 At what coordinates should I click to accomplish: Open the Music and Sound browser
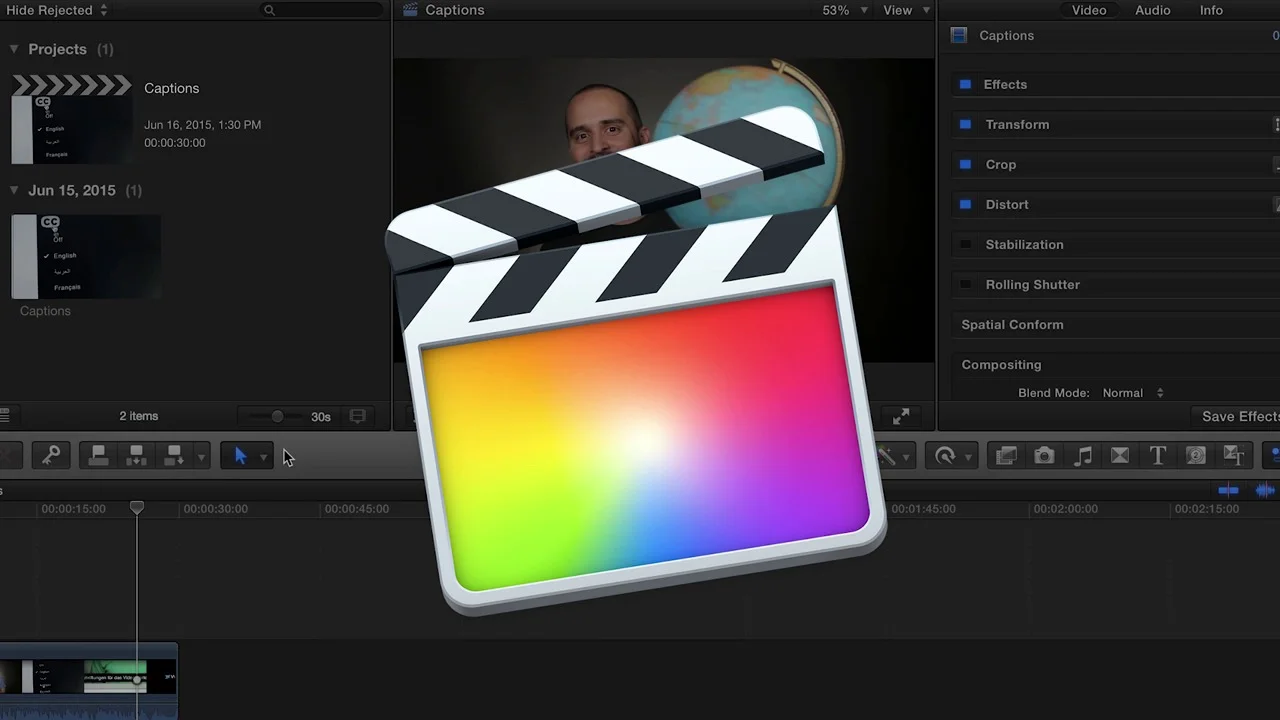[x=1082, y=456]
